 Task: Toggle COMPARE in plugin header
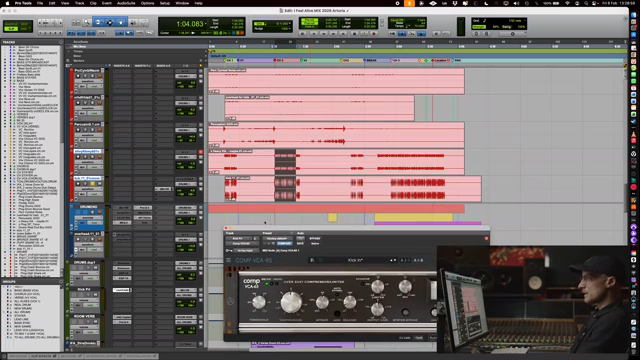pyautogui.click(x=285, y=244)
